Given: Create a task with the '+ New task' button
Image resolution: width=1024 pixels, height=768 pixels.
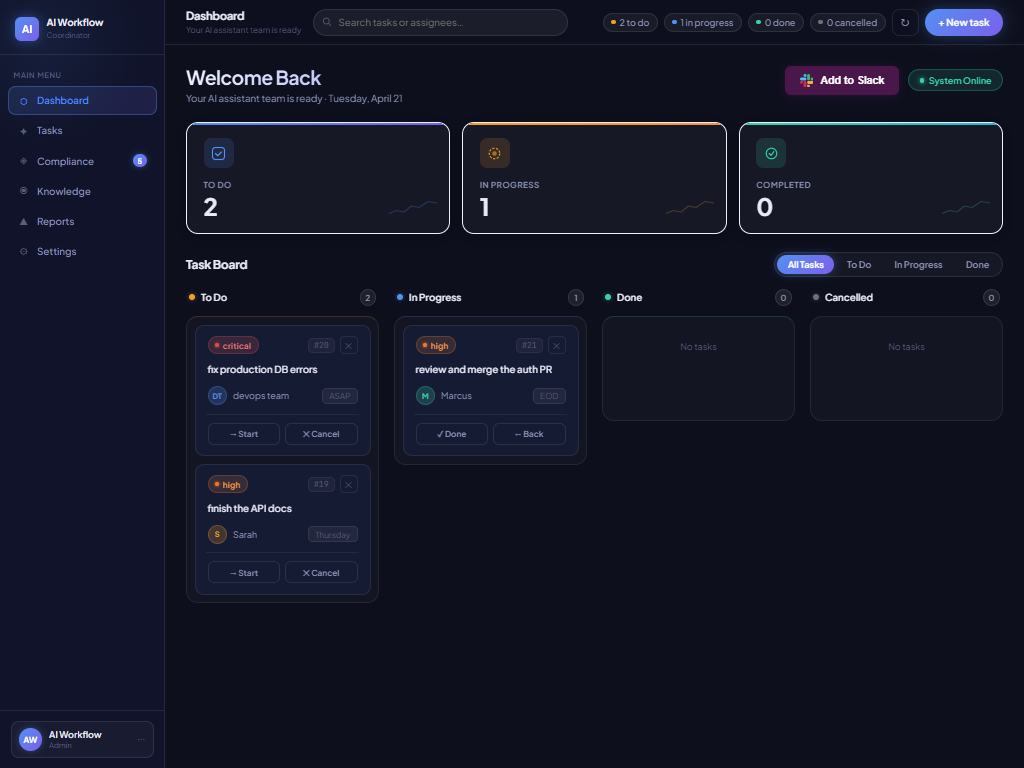Looking at the screenshot, I should tap(963, 22).
